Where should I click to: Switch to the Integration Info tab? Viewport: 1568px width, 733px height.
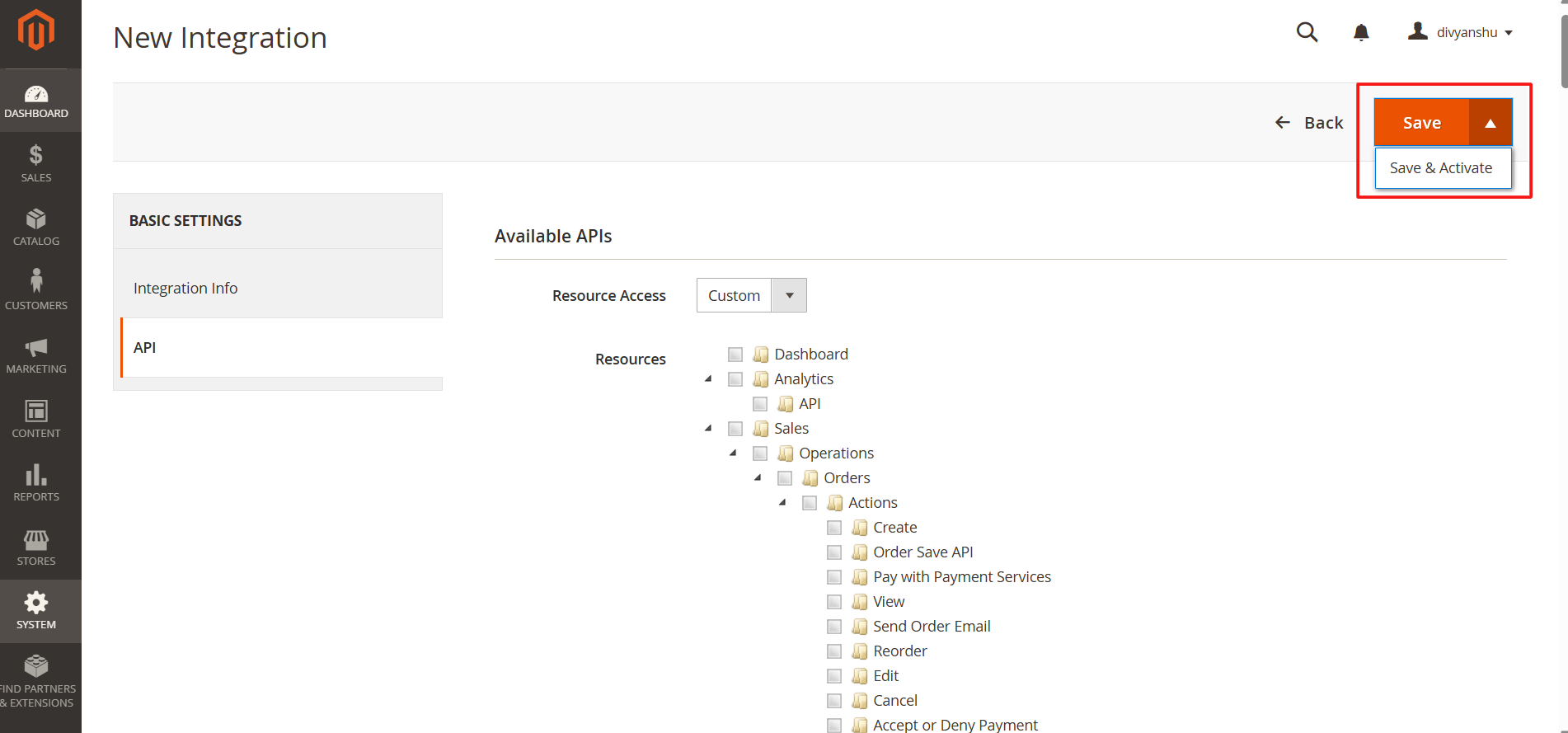185,289
